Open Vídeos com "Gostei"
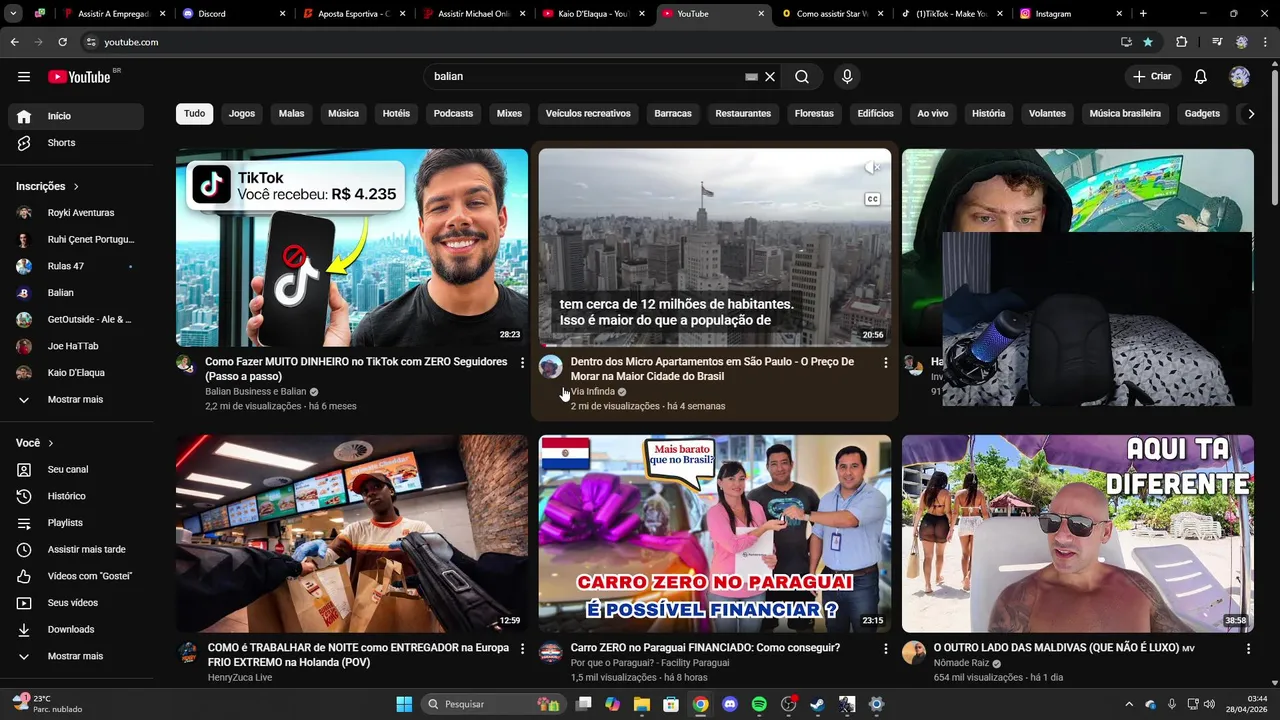Image resolution: width=1280 pixels, height=720 pixels. [x=76, y=576]
